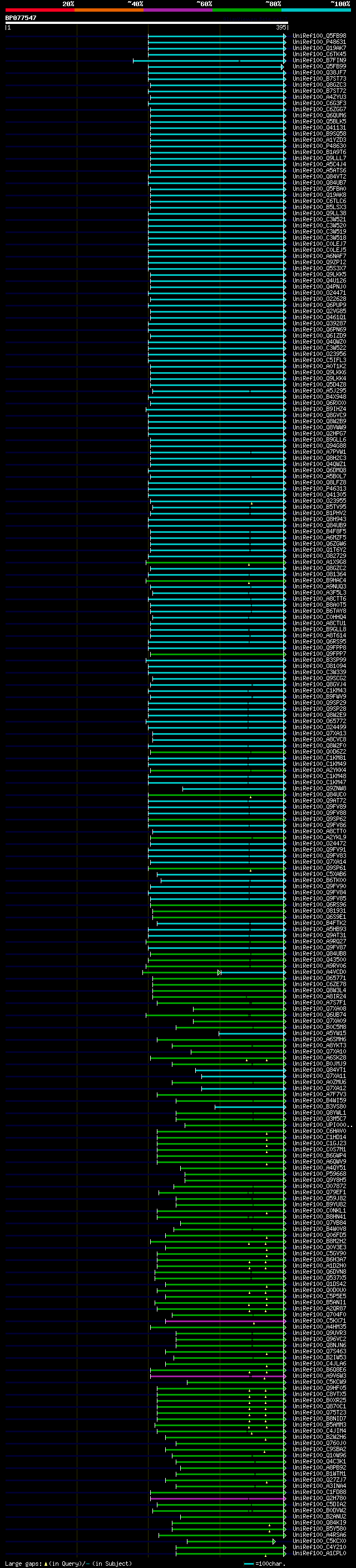This screenshot has height=1568, width=356.
Task: Open hit UniRef100_Q41131
Action: coord(319,128)
